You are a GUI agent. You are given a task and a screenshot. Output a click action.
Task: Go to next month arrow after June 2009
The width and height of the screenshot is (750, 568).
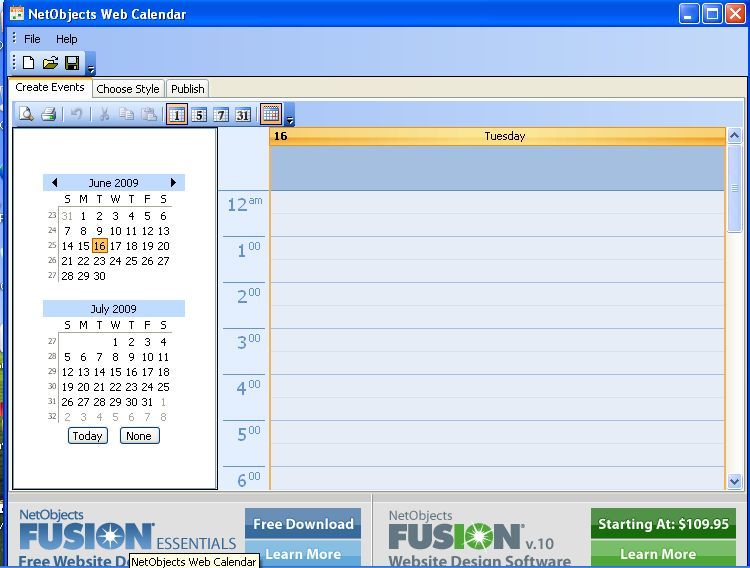(x=173, y=182)
